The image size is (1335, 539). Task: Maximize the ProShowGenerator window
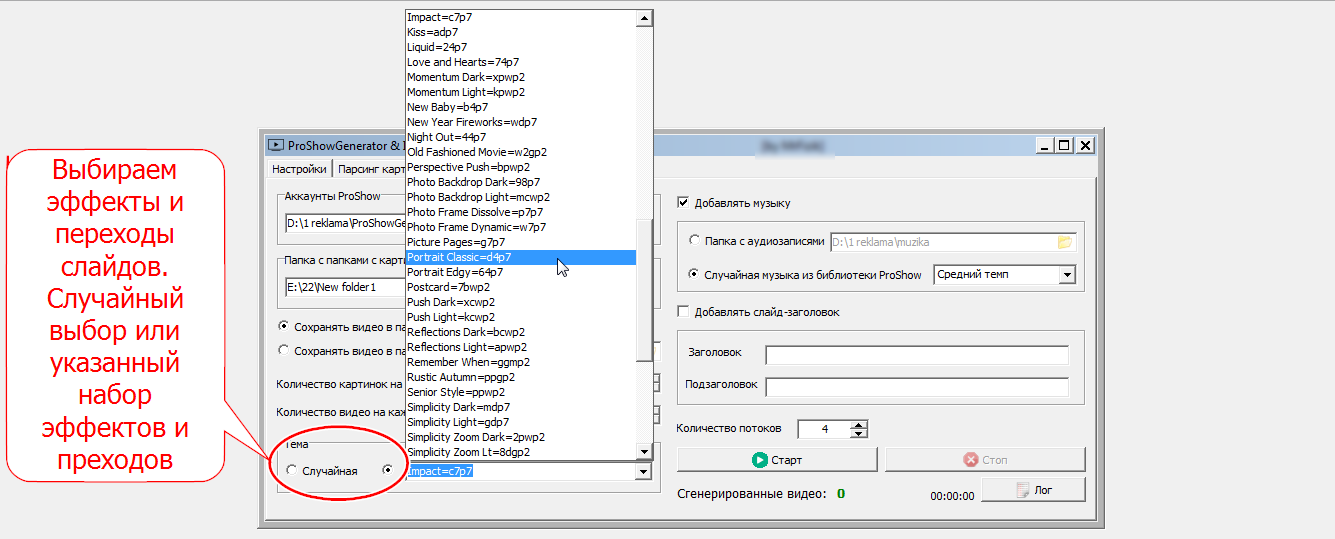tap(1063, 145)
